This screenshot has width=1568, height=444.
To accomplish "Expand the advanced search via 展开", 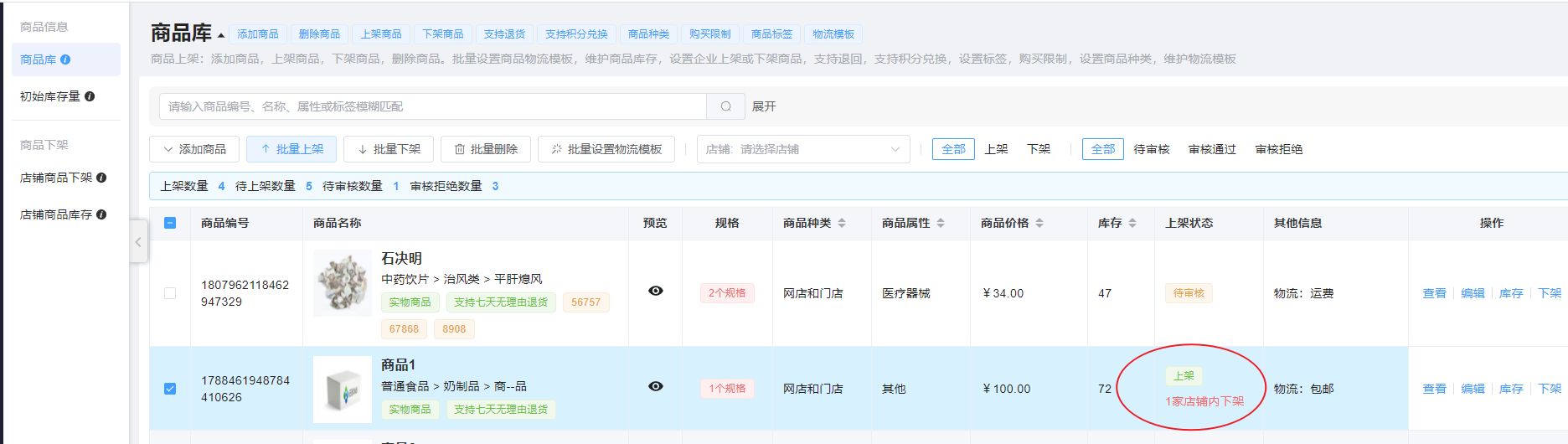I will pos(764,106).
